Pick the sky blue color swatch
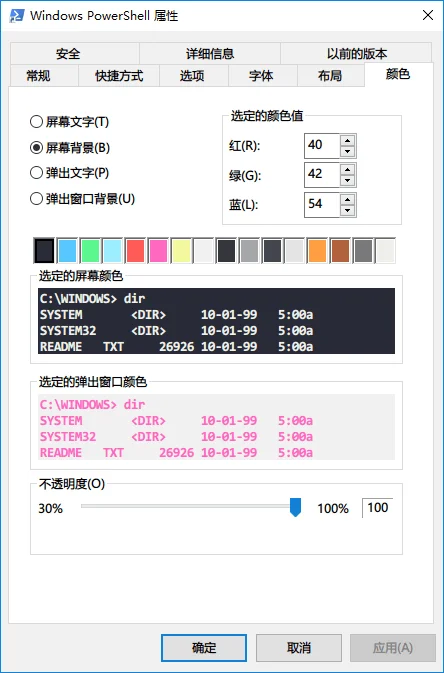This screenshot has height=673, width=444. click(67, 251)
